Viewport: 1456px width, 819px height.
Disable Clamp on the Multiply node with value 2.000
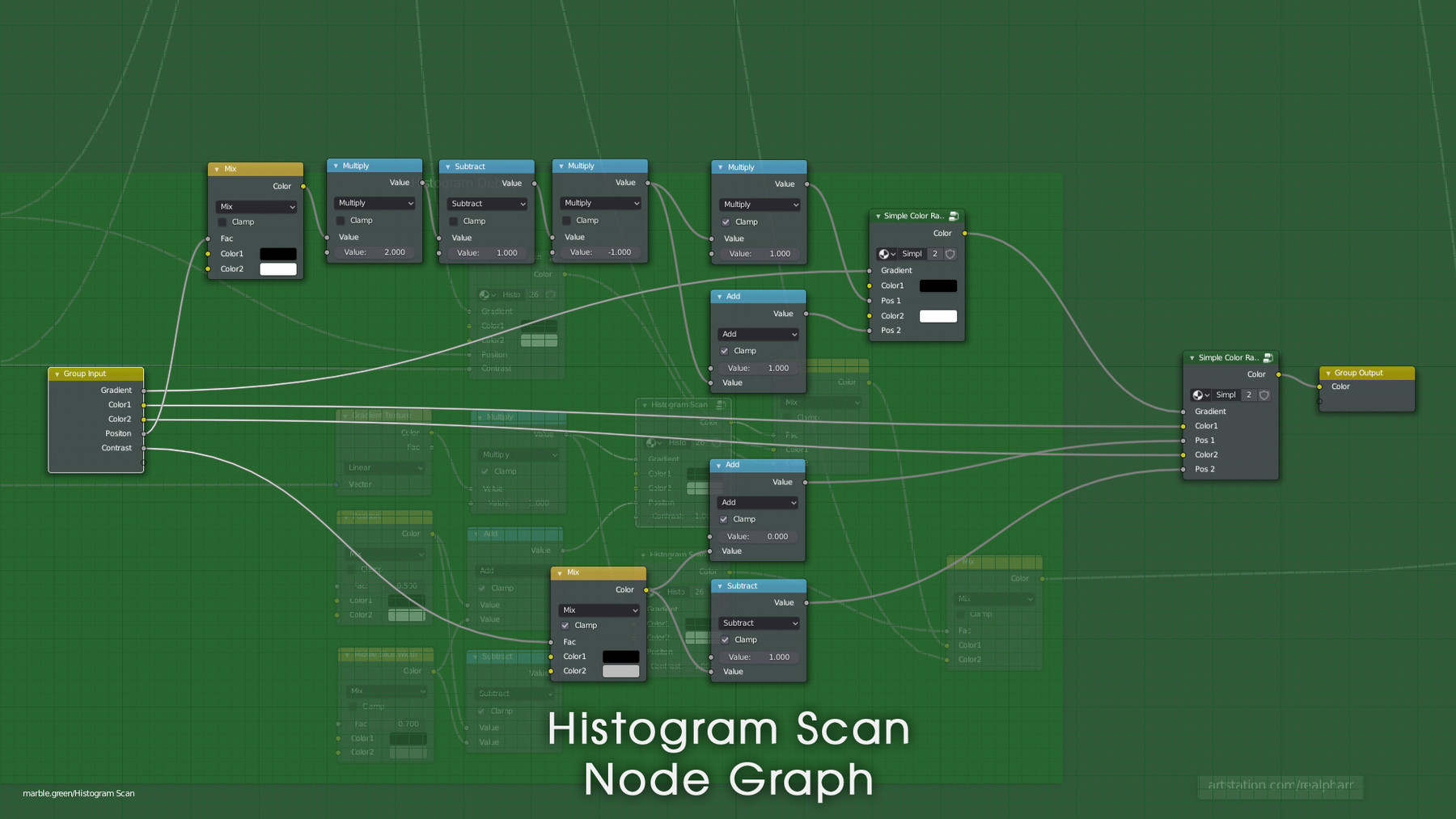[341, 220]
